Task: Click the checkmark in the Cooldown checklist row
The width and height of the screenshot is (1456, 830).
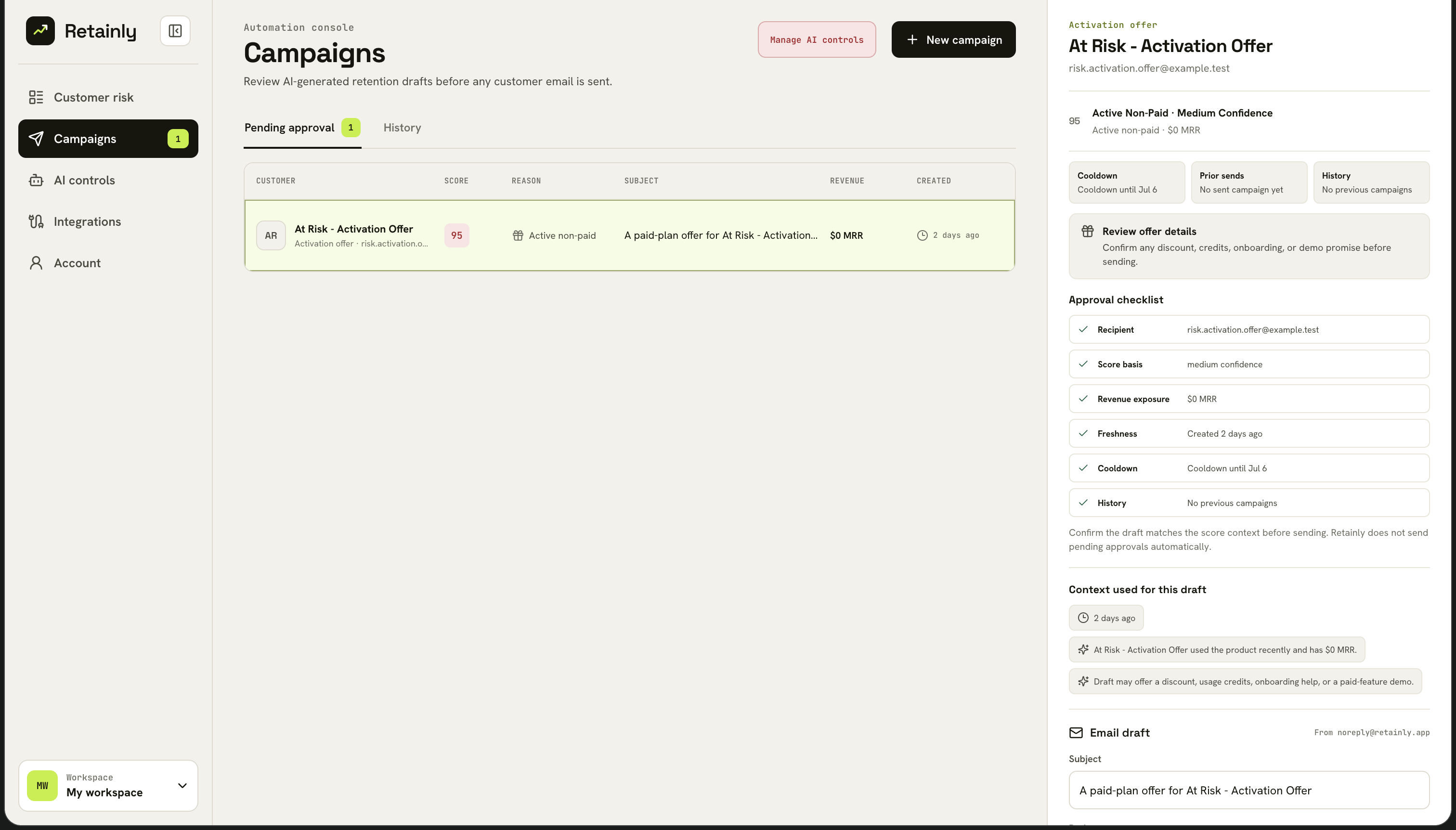Action: tap(1083, 468)
